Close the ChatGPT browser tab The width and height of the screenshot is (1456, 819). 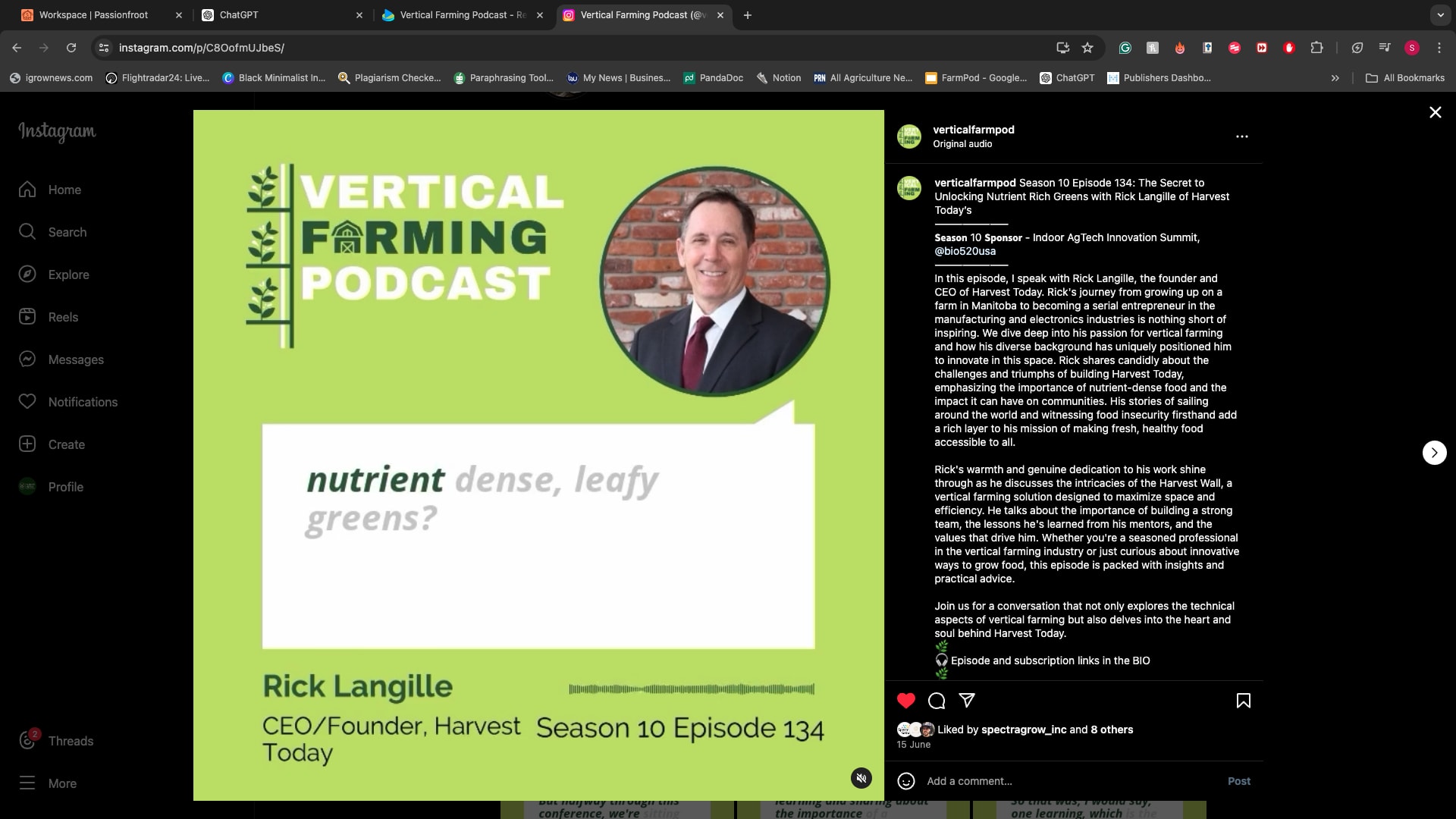[x=359, y=15]
